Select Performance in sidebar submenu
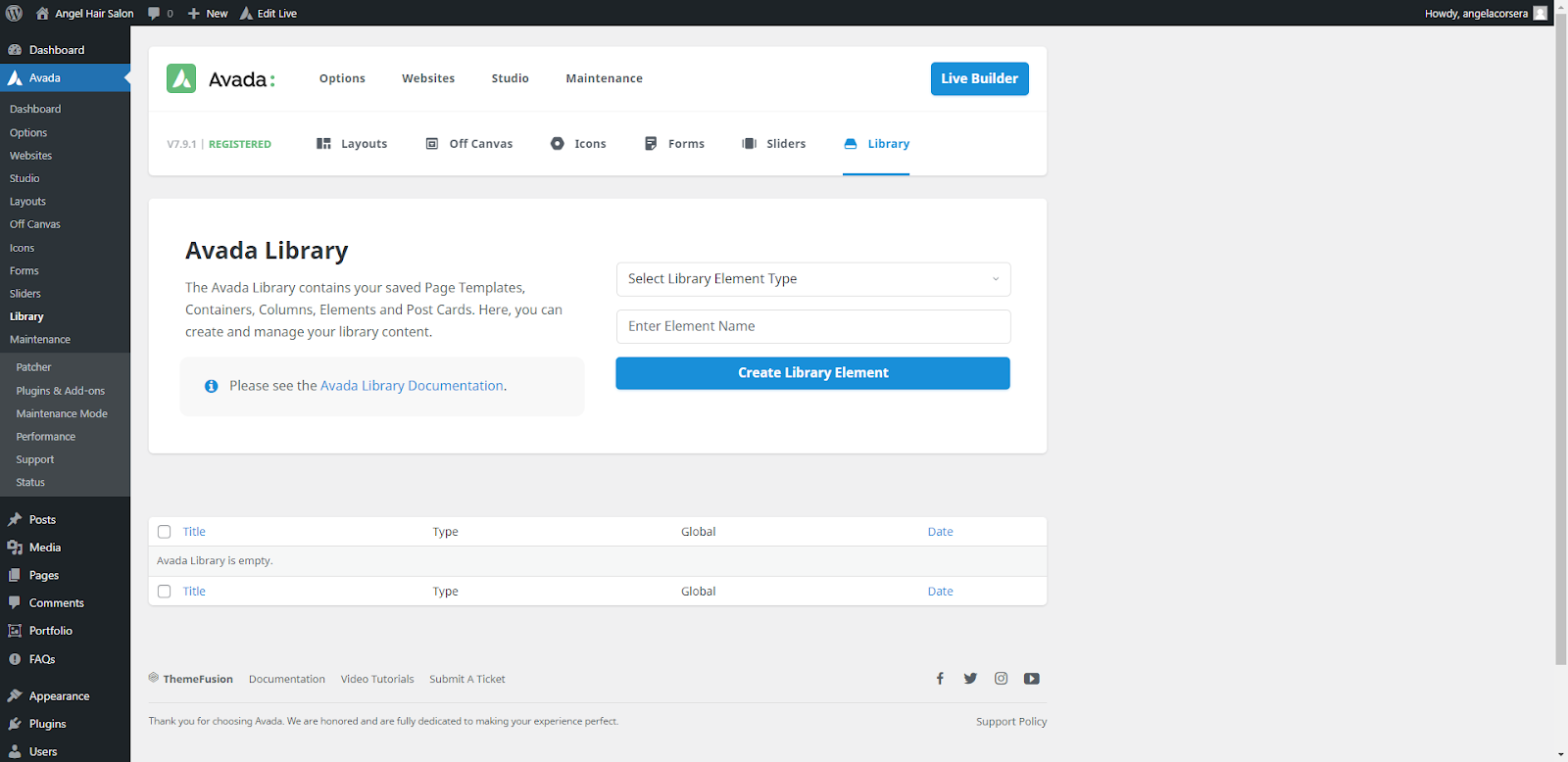1568x762 pixels. [x=46, y=437]
